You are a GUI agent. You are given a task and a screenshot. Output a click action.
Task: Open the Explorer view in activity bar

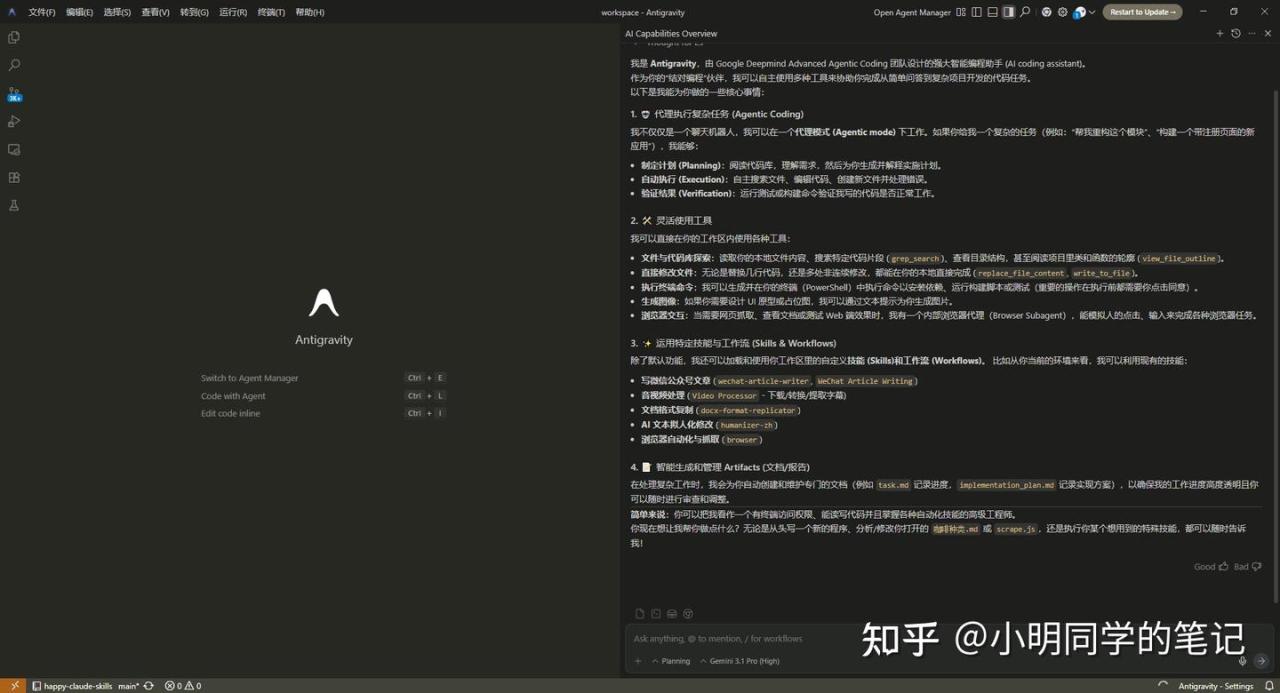point(14,37)
